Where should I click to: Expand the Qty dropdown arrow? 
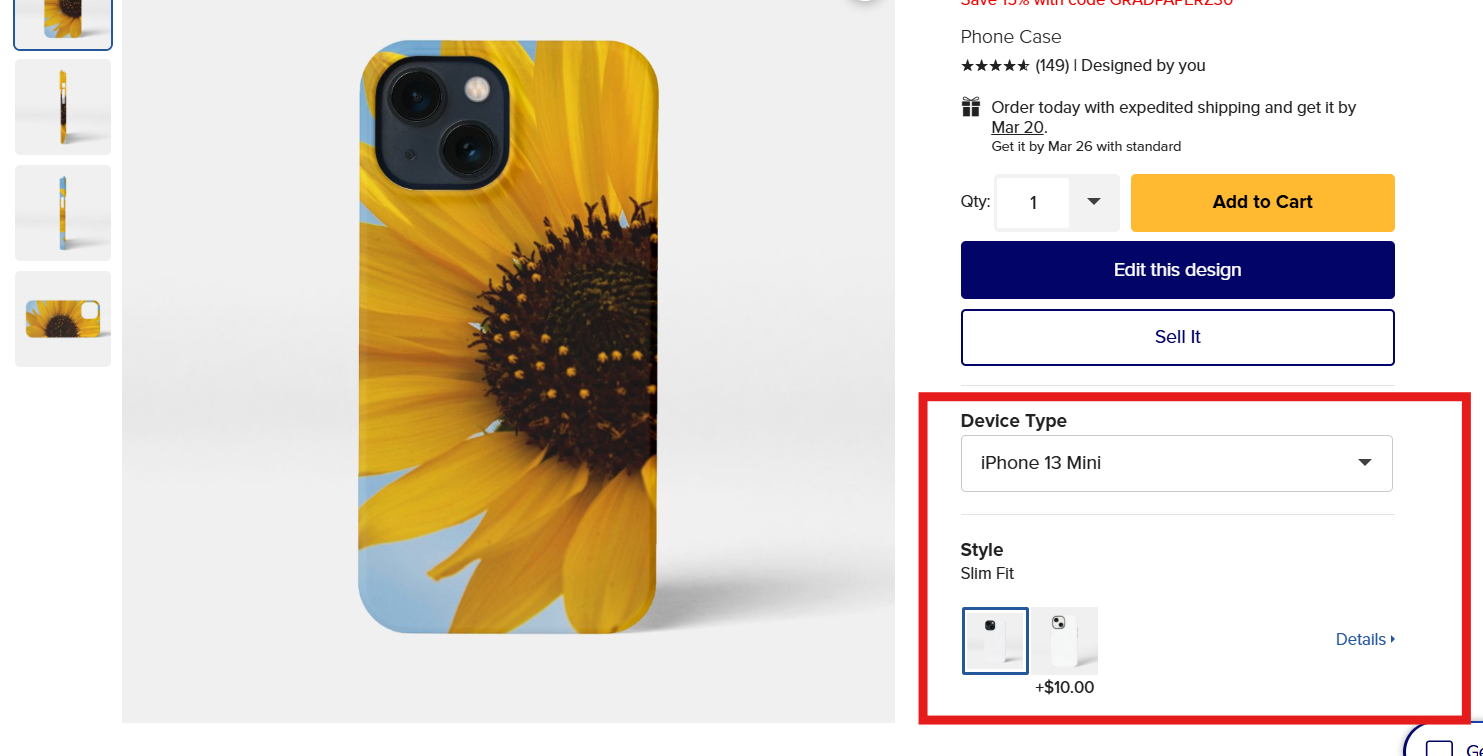tap(1094, 202)
